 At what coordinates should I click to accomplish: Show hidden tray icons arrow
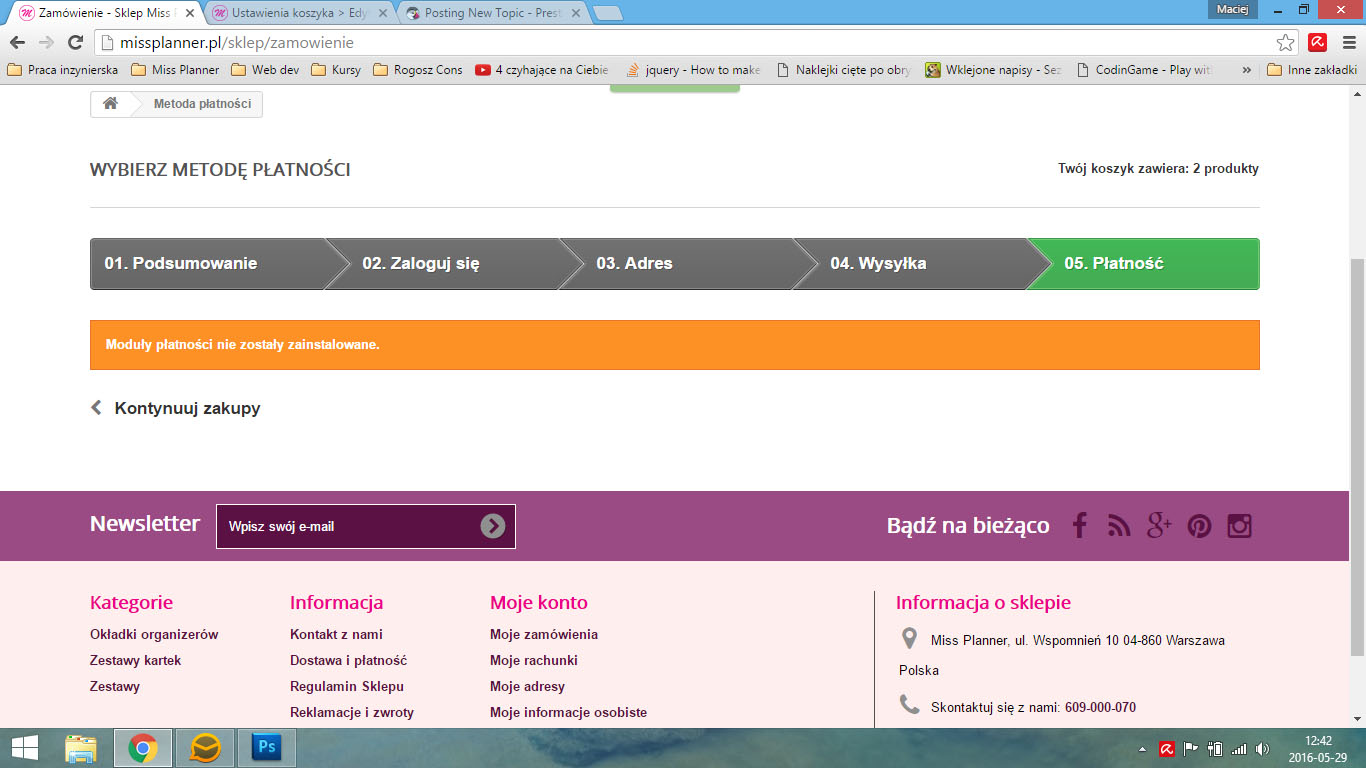(1143, 749)
